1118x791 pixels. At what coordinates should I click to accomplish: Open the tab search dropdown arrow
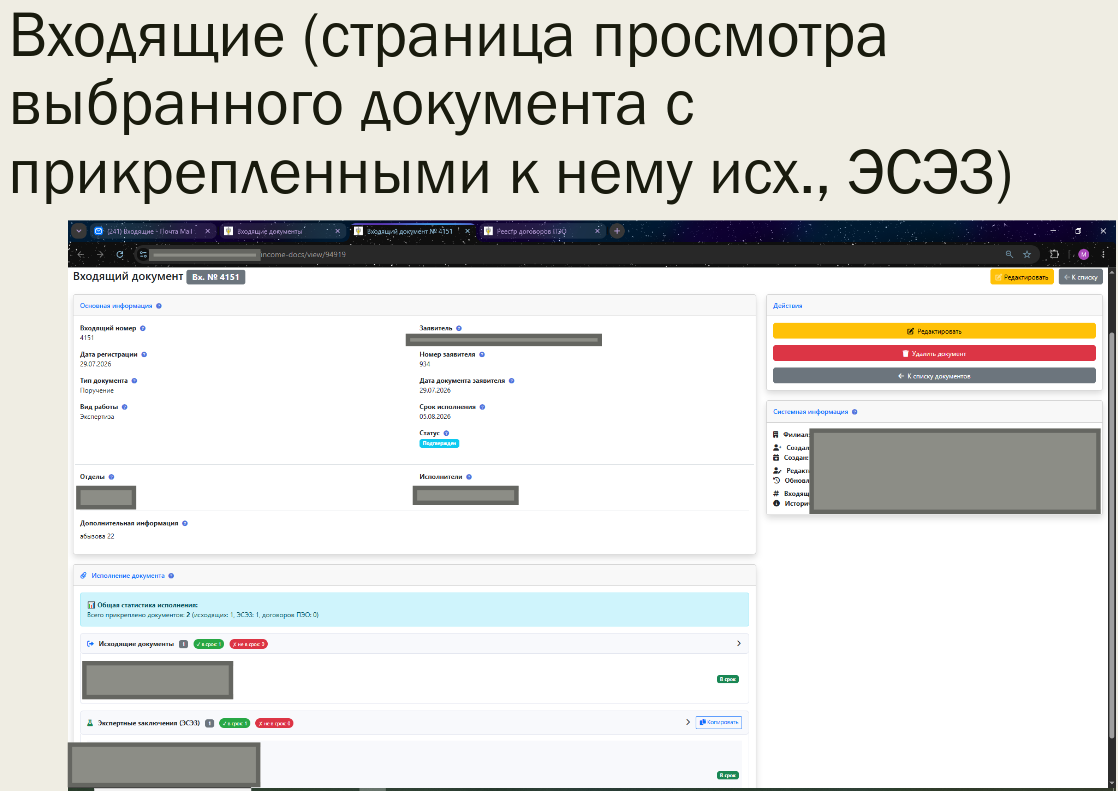(x=79, y=231)
